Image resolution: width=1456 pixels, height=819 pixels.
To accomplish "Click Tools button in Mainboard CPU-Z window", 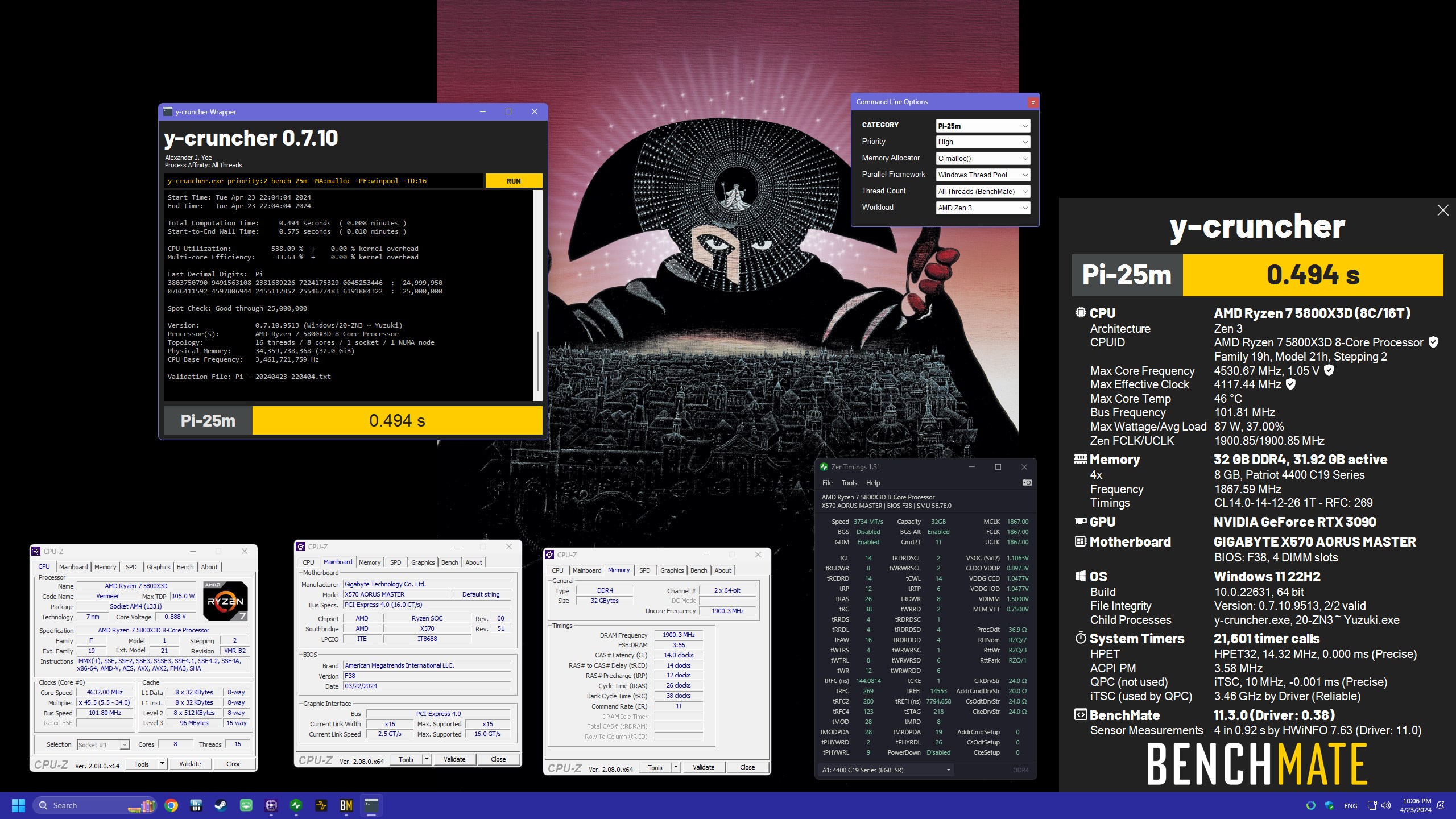I will [406, 759].
